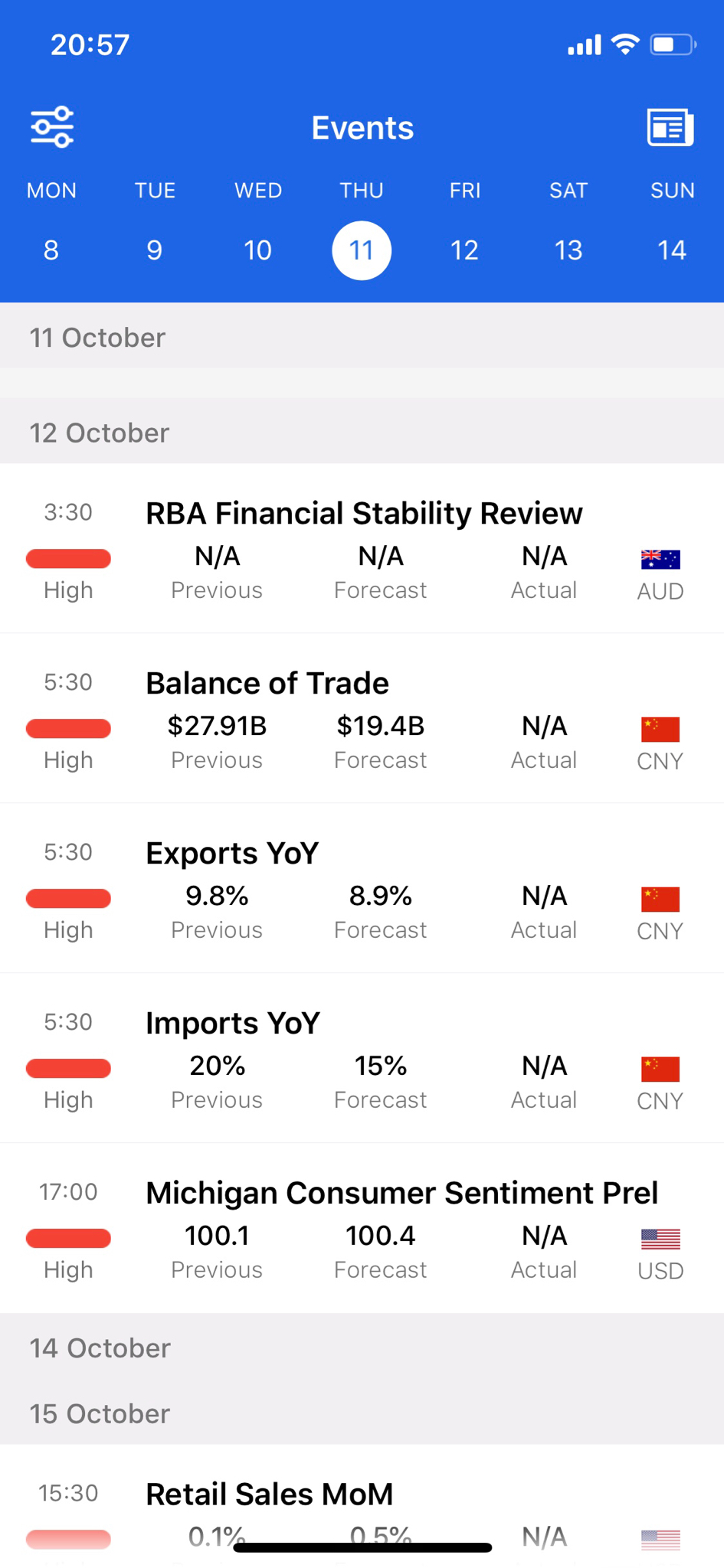
Task: Select the highlighted Thursday 11 date
Action: [x=362, y=250]
